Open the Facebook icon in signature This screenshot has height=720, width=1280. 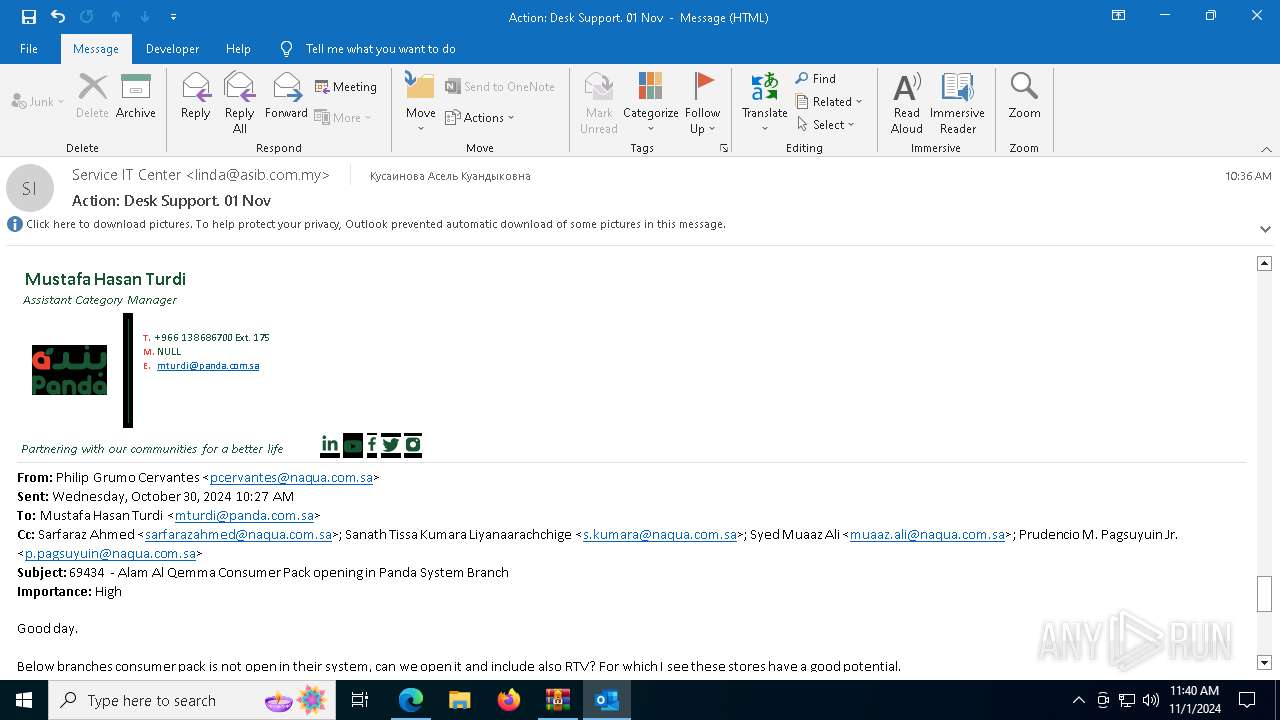(372, 445)
